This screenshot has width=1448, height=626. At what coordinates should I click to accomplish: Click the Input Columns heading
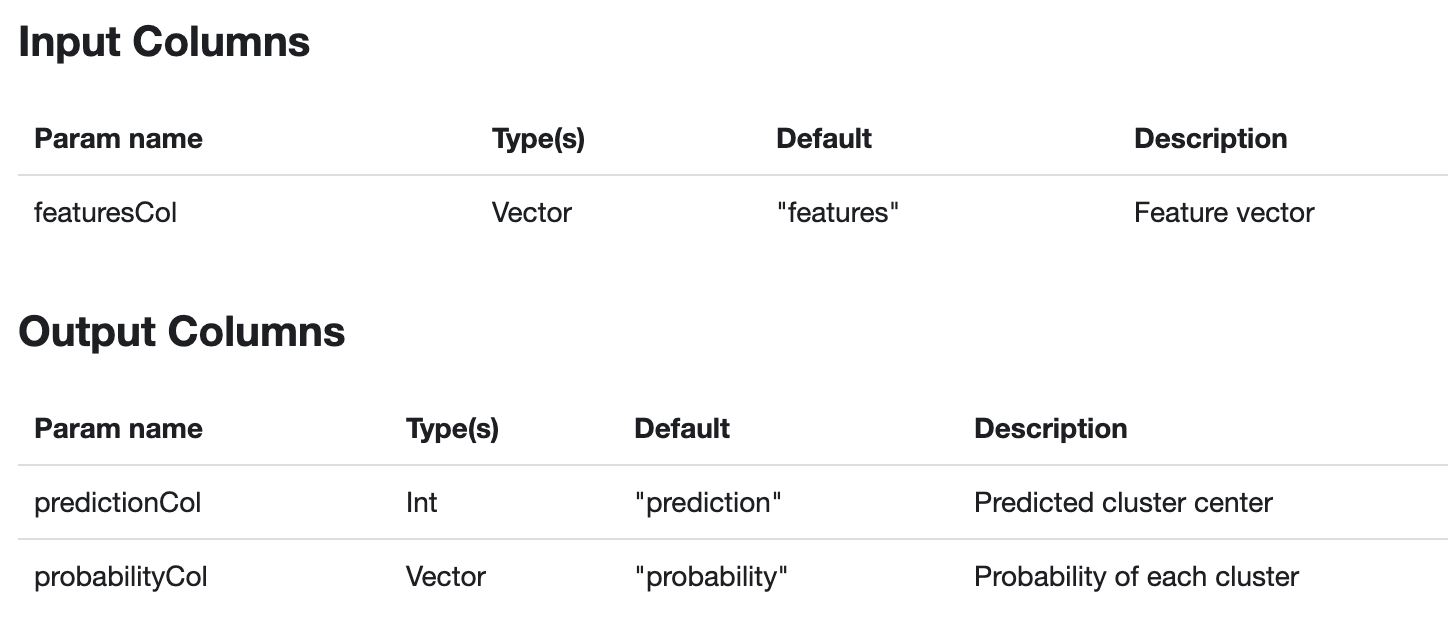click(x=164, y=42)
